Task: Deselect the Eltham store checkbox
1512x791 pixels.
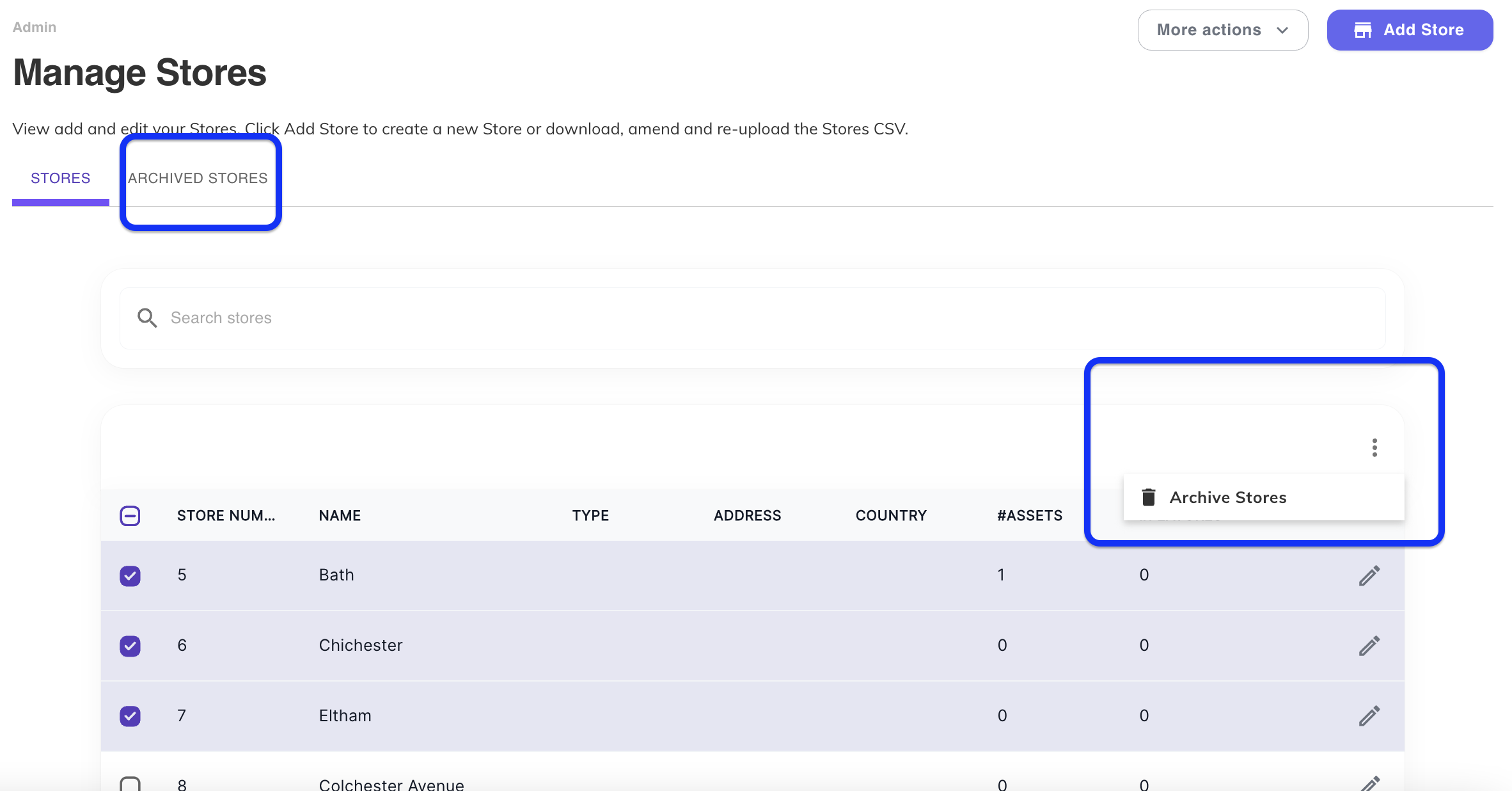Action: click(x=130, y=716)
